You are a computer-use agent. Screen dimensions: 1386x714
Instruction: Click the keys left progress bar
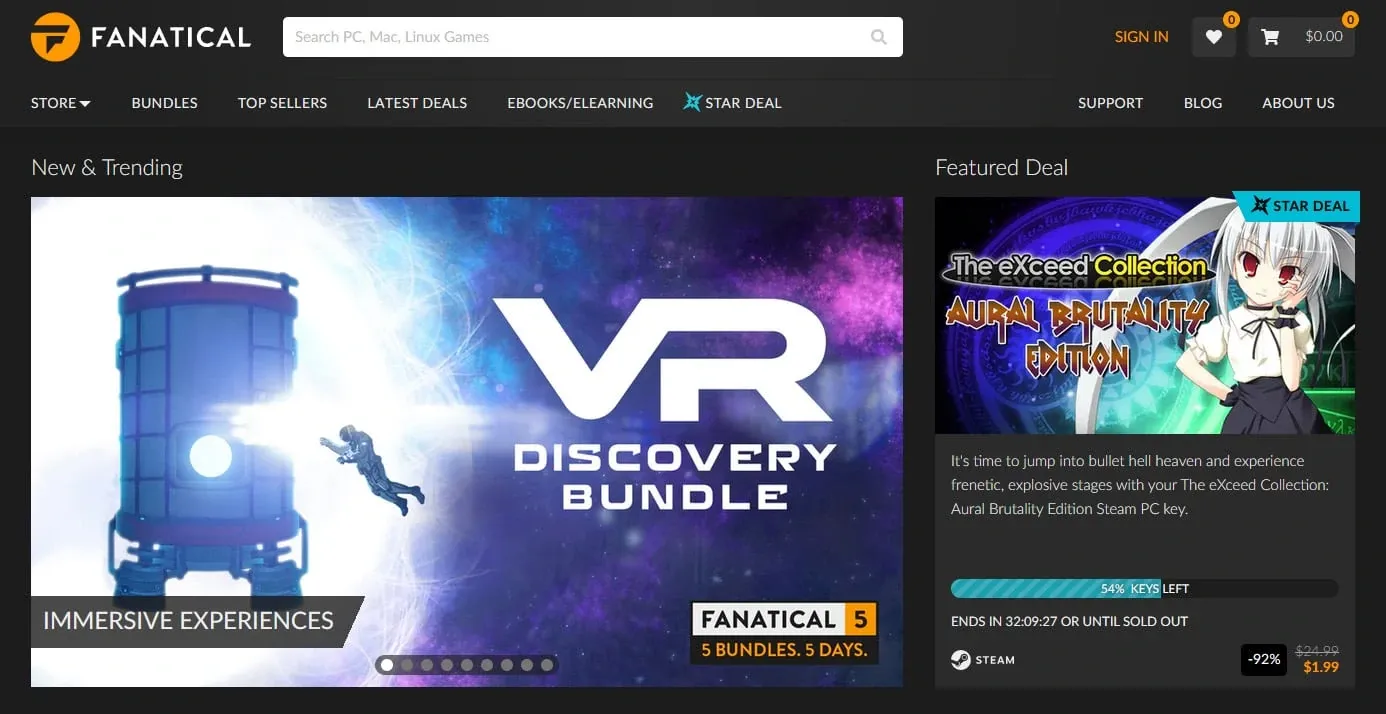click(1144, 589)
